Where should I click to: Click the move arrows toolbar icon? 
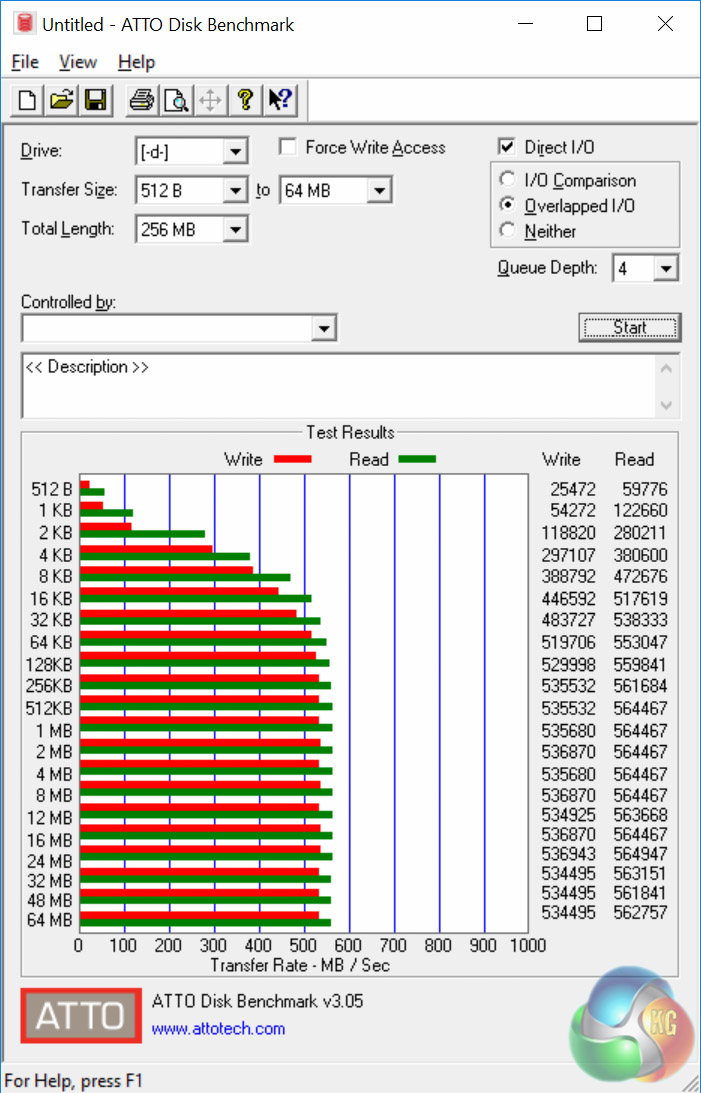pos(210,100)
